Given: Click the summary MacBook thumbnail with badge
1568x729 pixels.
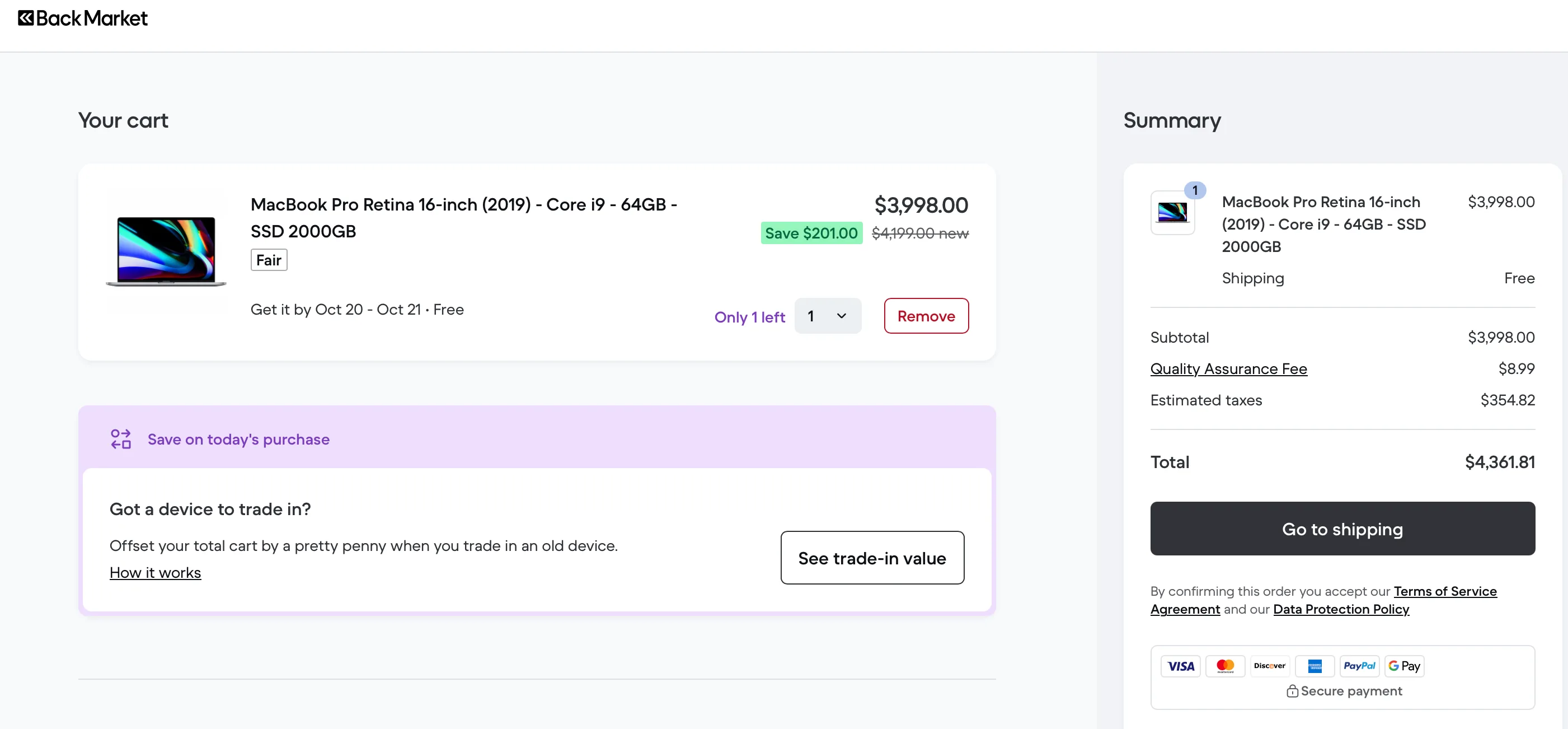Looking at the screenshot, I should [x=1172, y=212].
